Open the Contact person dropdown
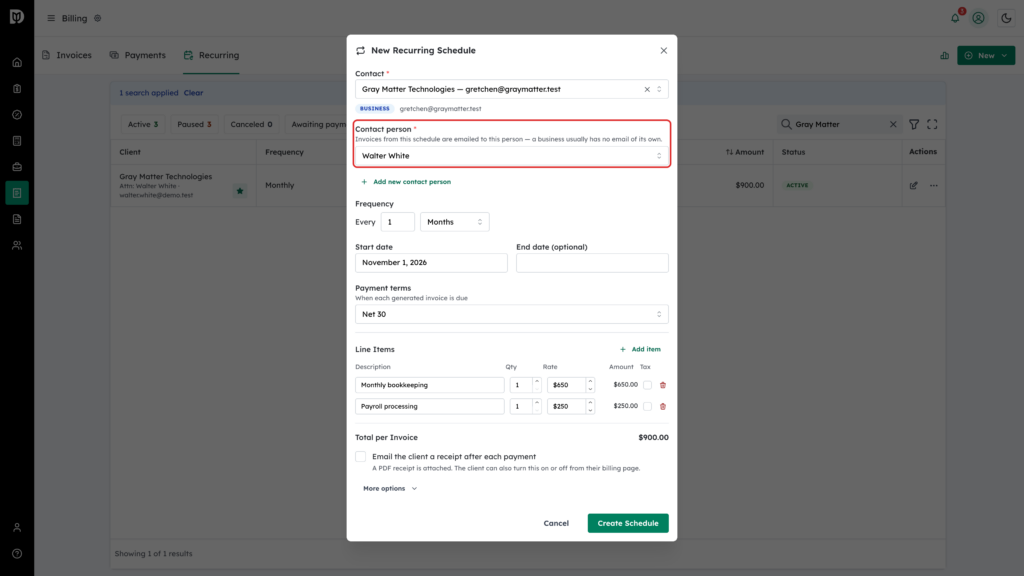This screenshot has height=576, width=1024. point(511,155)
